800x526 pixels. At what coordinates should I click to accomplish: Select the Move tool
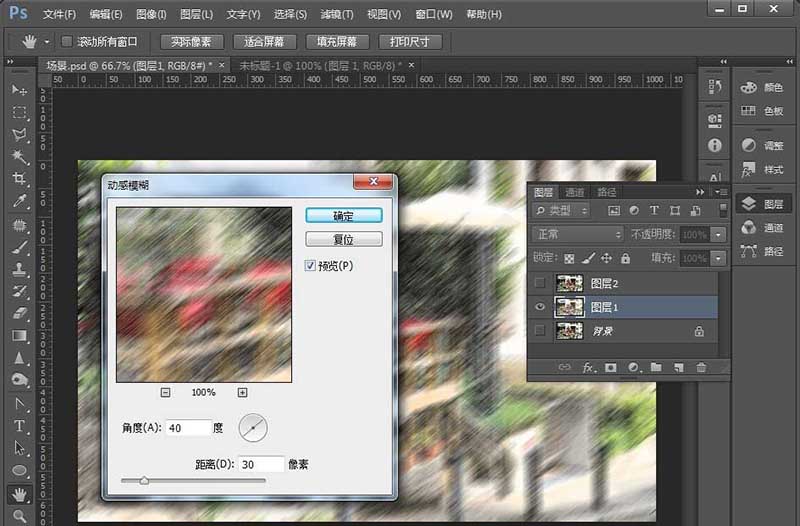tap(19, 90)
